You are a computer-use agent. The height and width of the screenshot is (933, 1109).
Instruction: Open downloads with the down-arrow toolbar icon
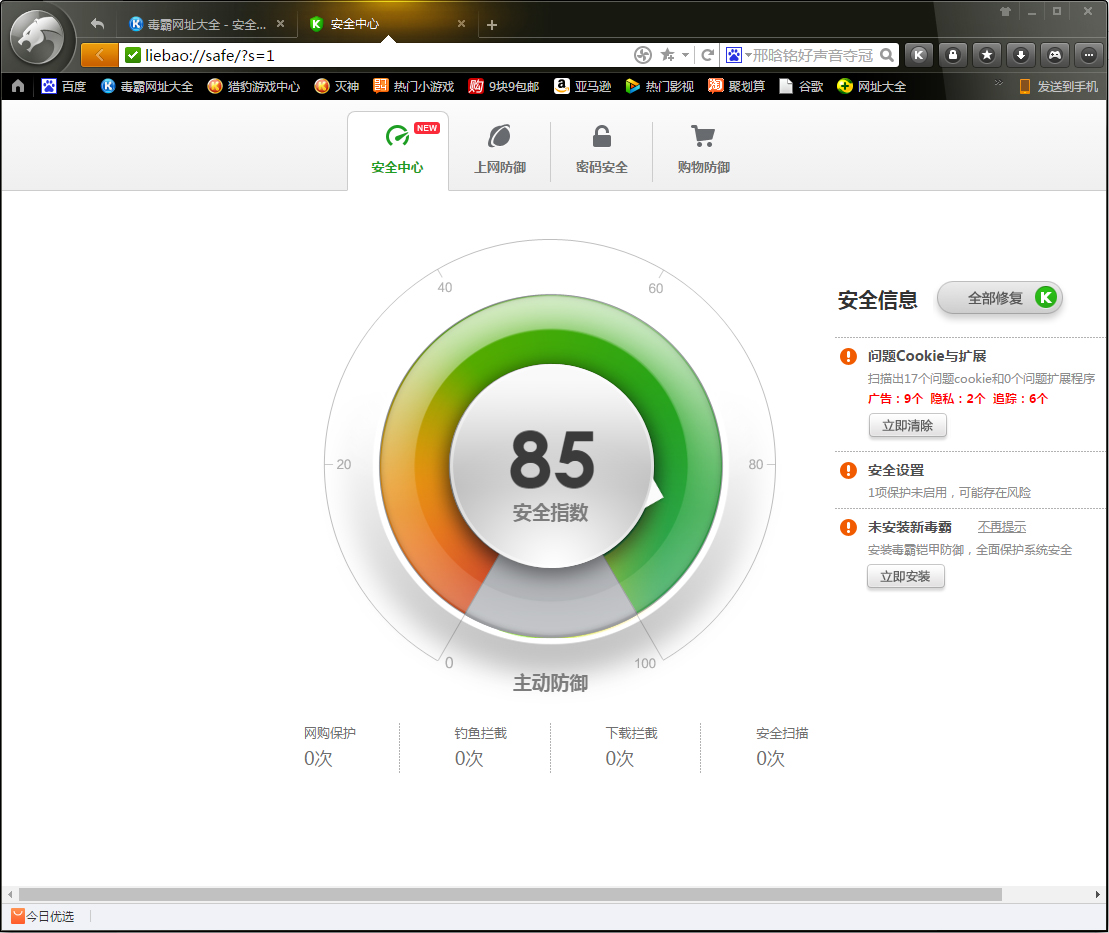coord(1021,55)
